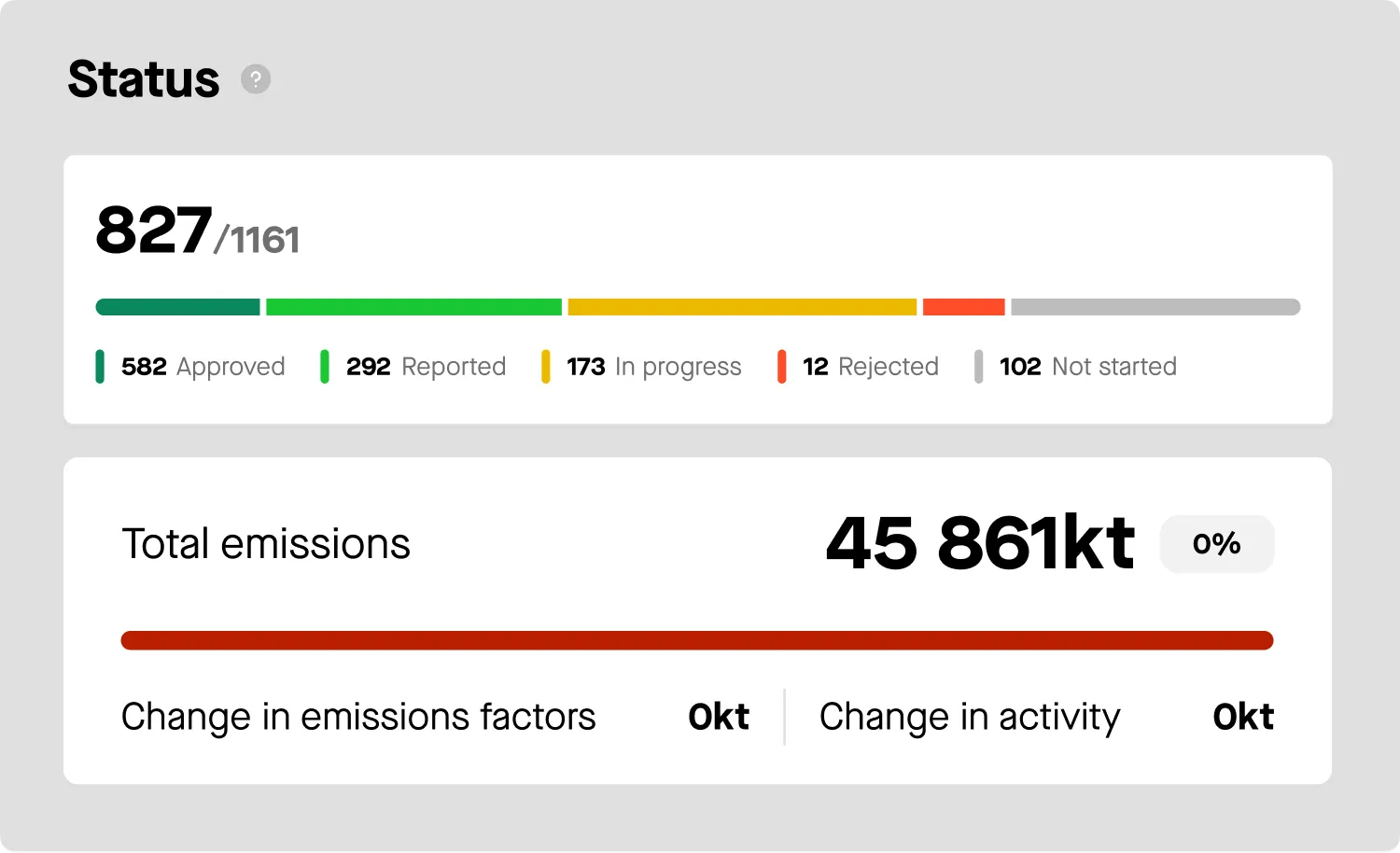The image size is (1400, 853).
Task: Click the 173 In progress label
Action: pos(654,367)
